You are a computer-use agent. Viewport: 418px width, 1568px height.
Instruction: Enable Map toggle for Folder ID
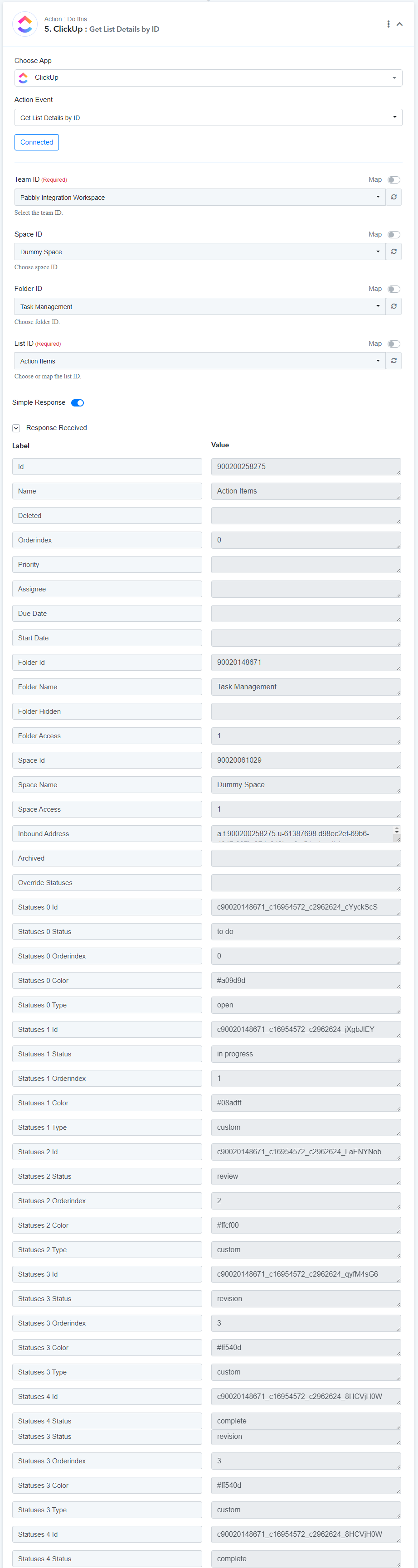(394, 289)
